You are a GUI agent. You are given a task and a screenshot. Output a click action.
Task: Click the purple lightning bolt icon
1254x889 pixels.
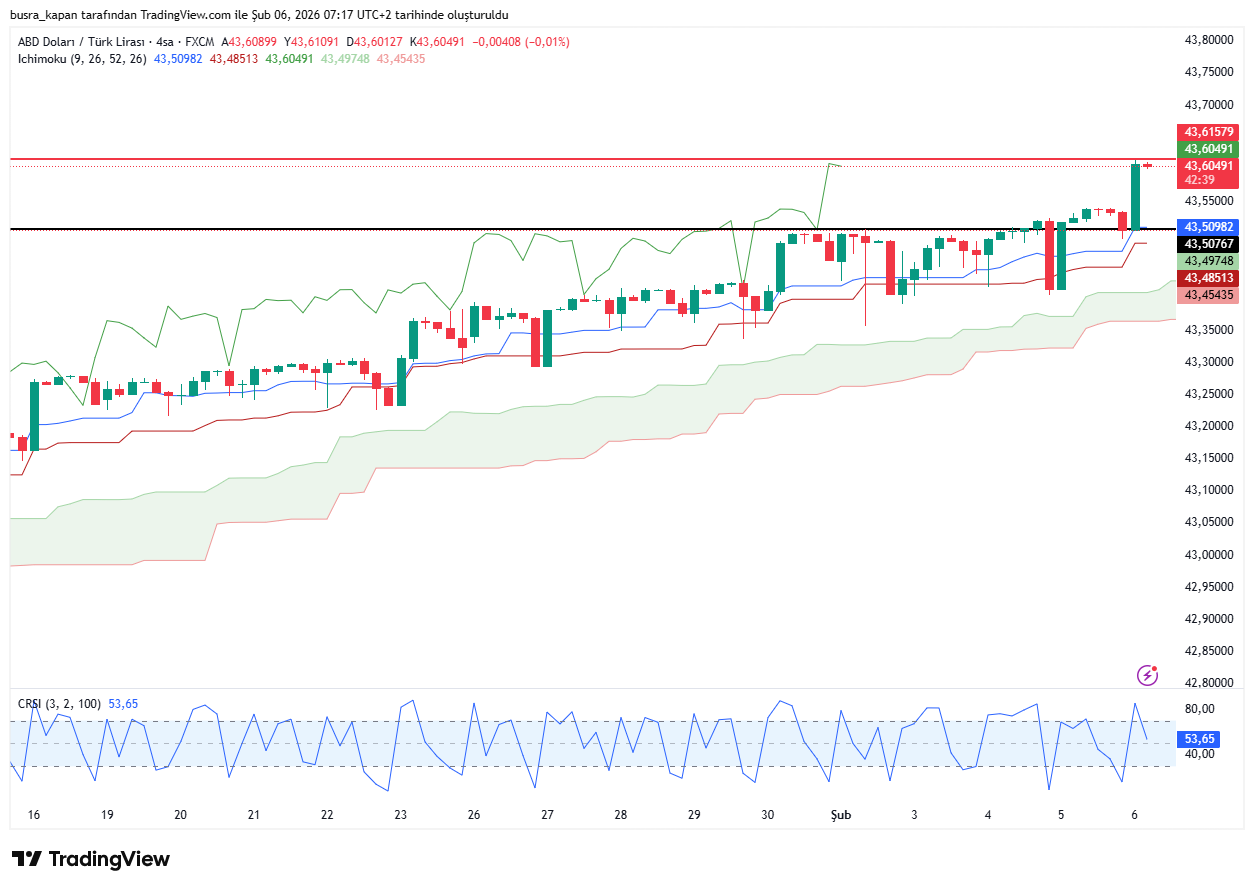tap(1147, 676)
